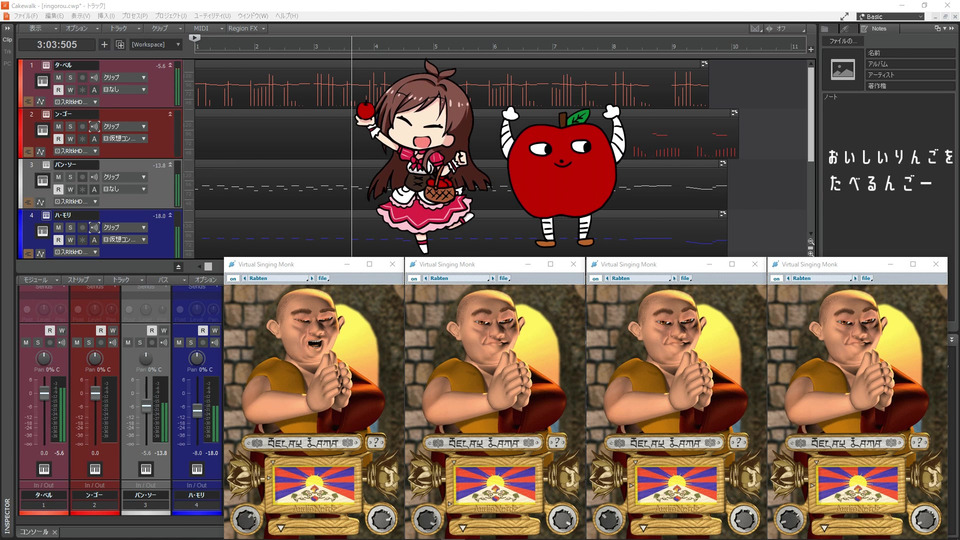The width and height of the screenshot is (960, 540).
Task: Open the file menu in the menu bar
Action: (x=25, y=16)
